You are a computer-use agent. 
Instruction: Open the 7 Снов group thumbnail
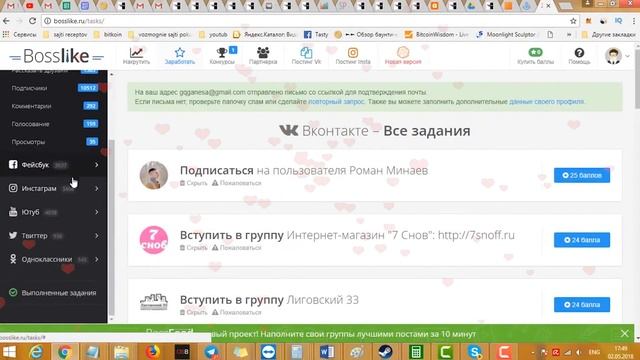point(154,240)
